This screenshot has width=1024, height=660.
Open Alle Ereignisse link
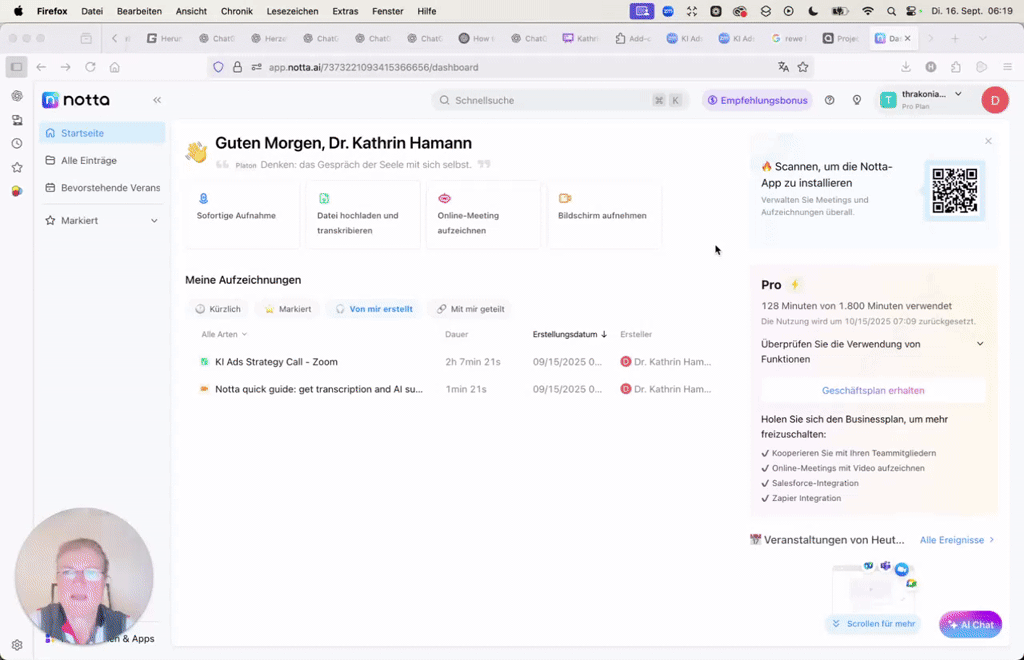click(957, 540)
